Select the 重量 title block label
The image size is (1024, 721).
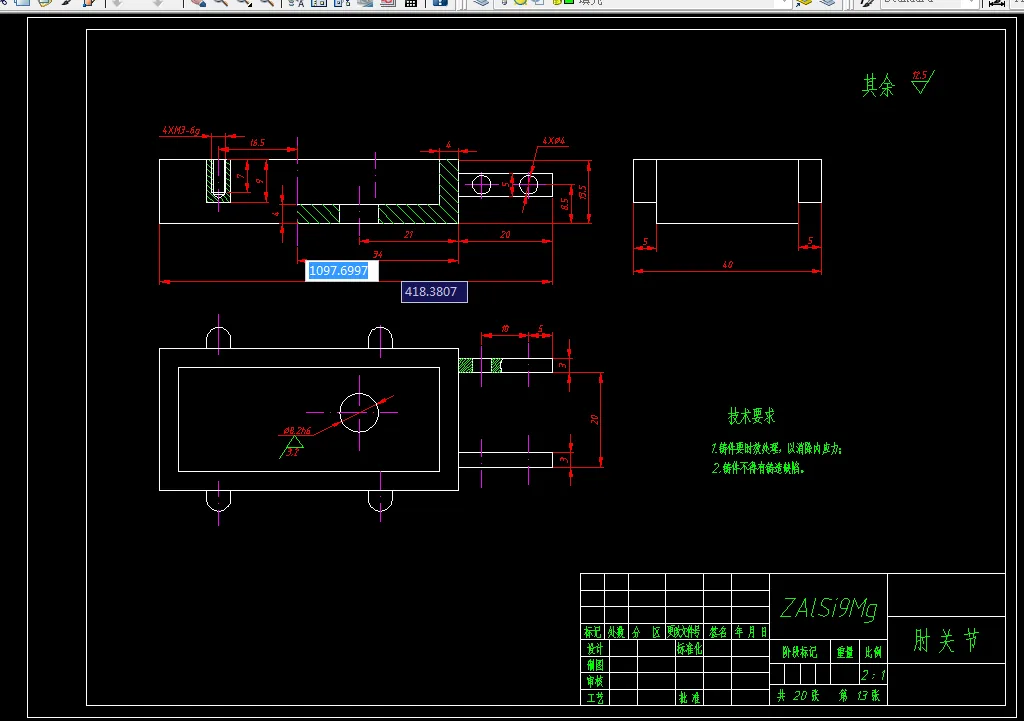[845, 652]
